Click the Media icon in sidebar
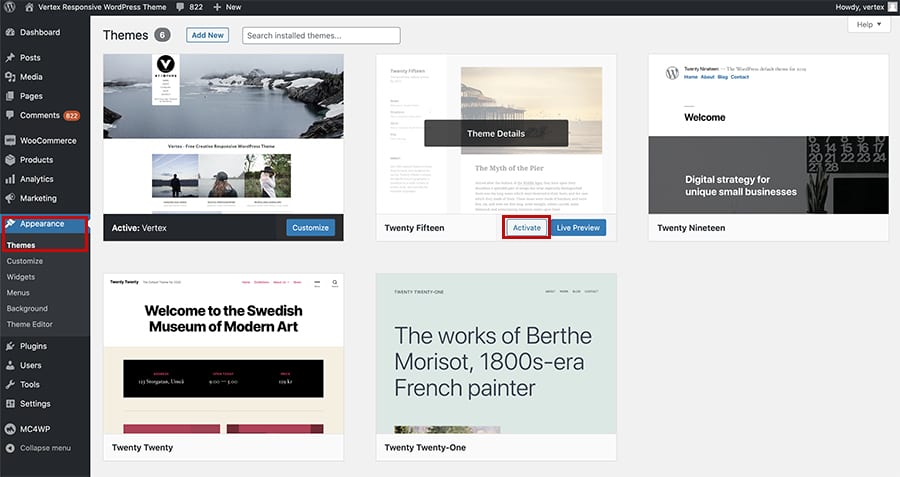The height and width of the screenshot is (477, 900). click(x=10, y=76)
